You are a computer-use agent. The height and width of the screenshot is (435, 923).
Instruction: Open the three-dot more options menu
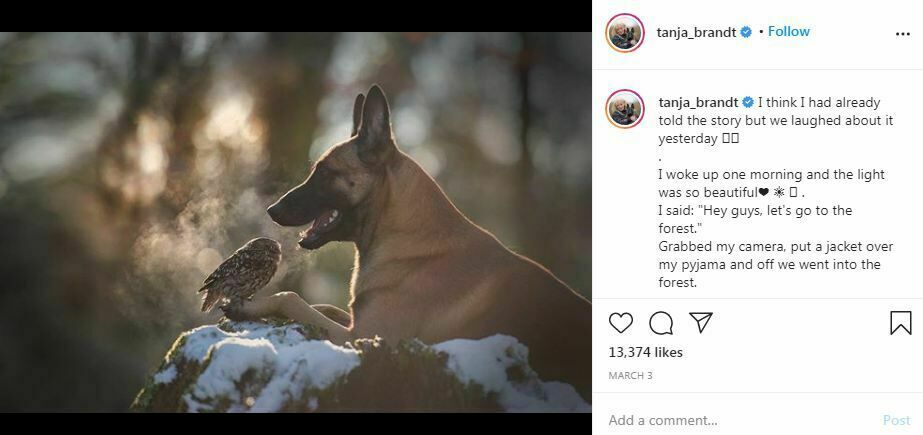point(902,34)
